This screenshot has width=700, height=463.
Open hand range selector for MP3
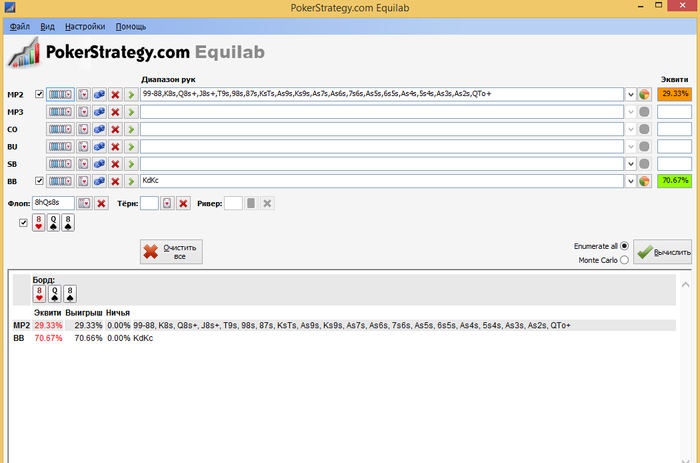(60, 112)
